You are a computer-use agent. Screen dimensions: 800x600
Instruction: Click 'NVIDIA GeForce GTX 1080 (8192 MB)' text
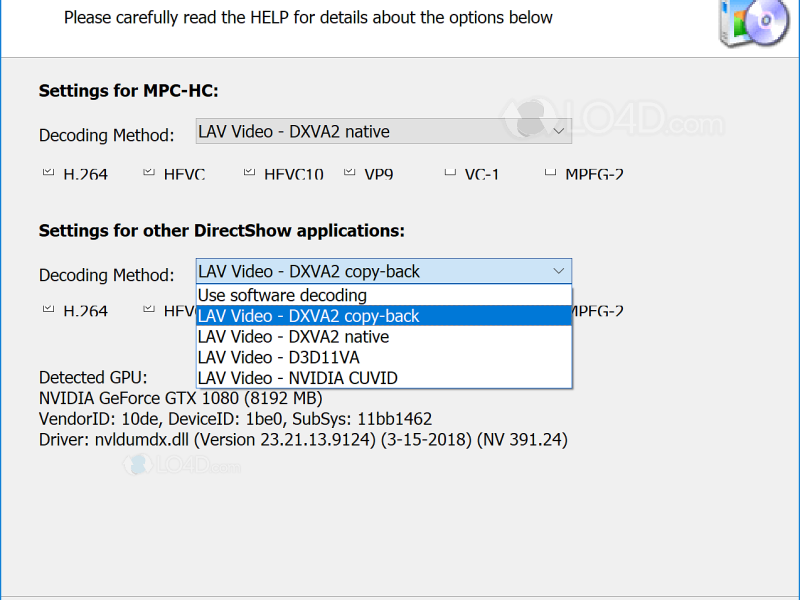click(181, 398)
